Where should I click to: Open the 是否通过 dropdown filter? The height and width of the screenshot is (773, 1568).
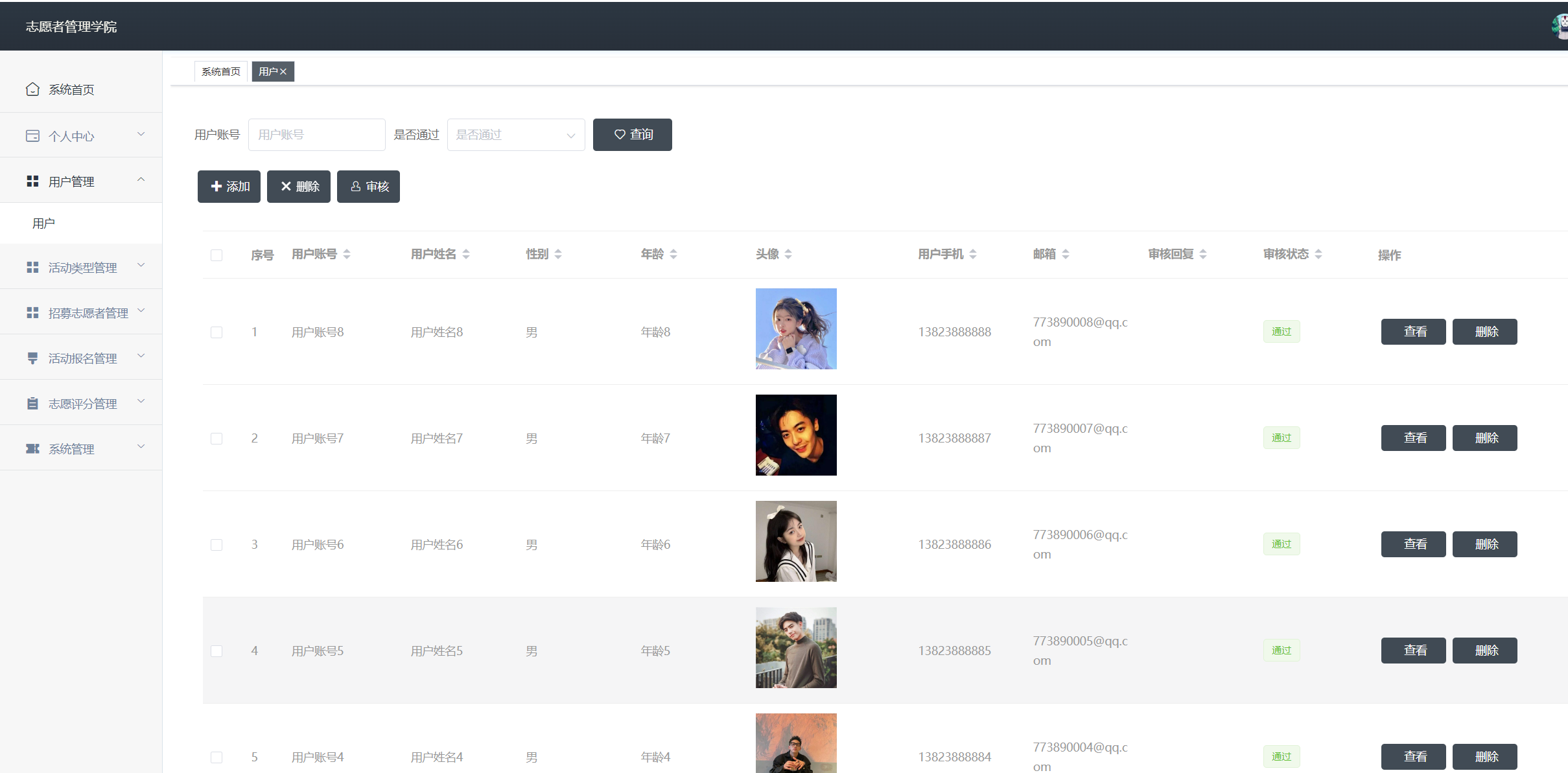coord(515,135)
